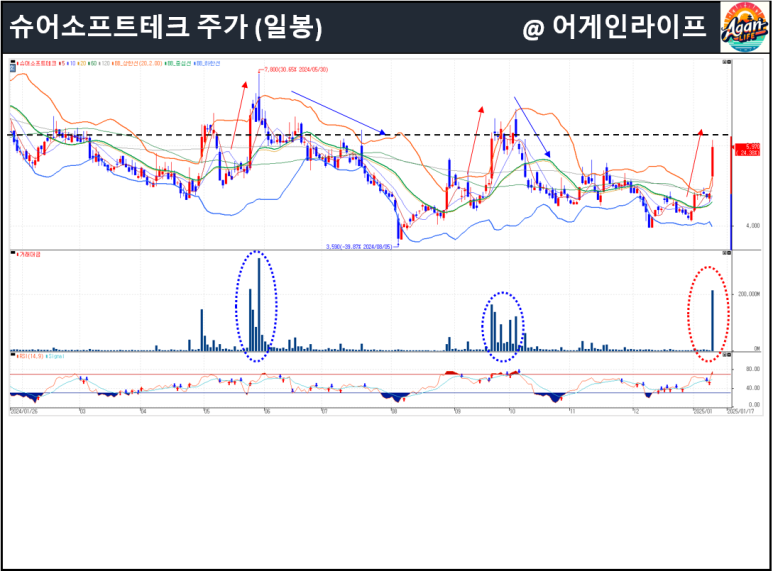Click the red current price tag on axis
Viewport: 773px width, 571px height.
(748, 149)
